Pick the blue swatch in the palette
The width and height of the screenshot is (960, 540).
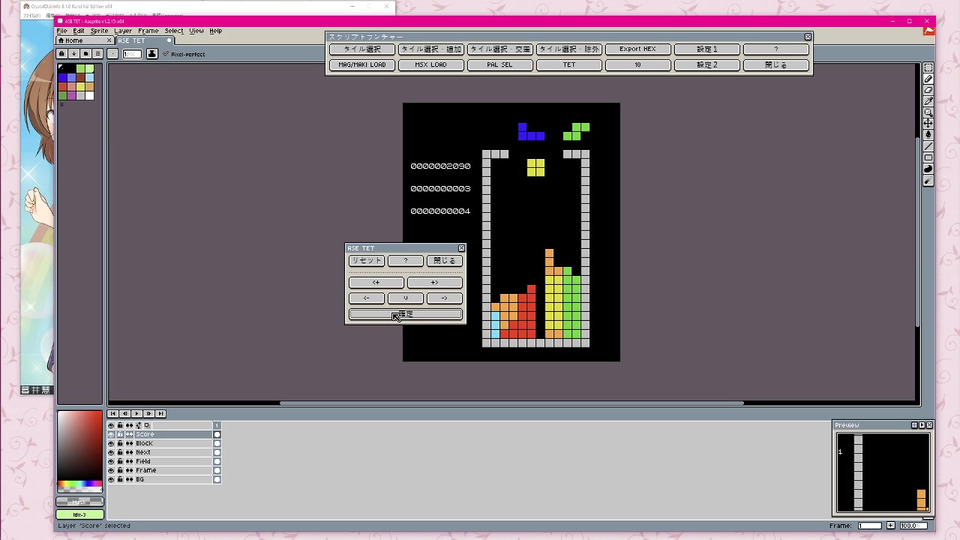[63, 78]
